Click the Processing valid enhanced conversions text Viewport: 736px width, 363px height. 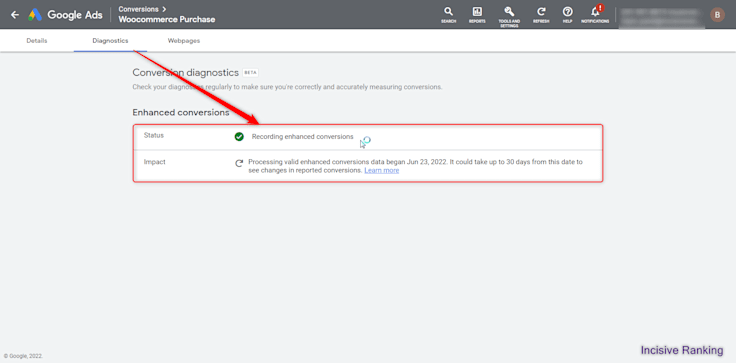(x=415, y=166)
